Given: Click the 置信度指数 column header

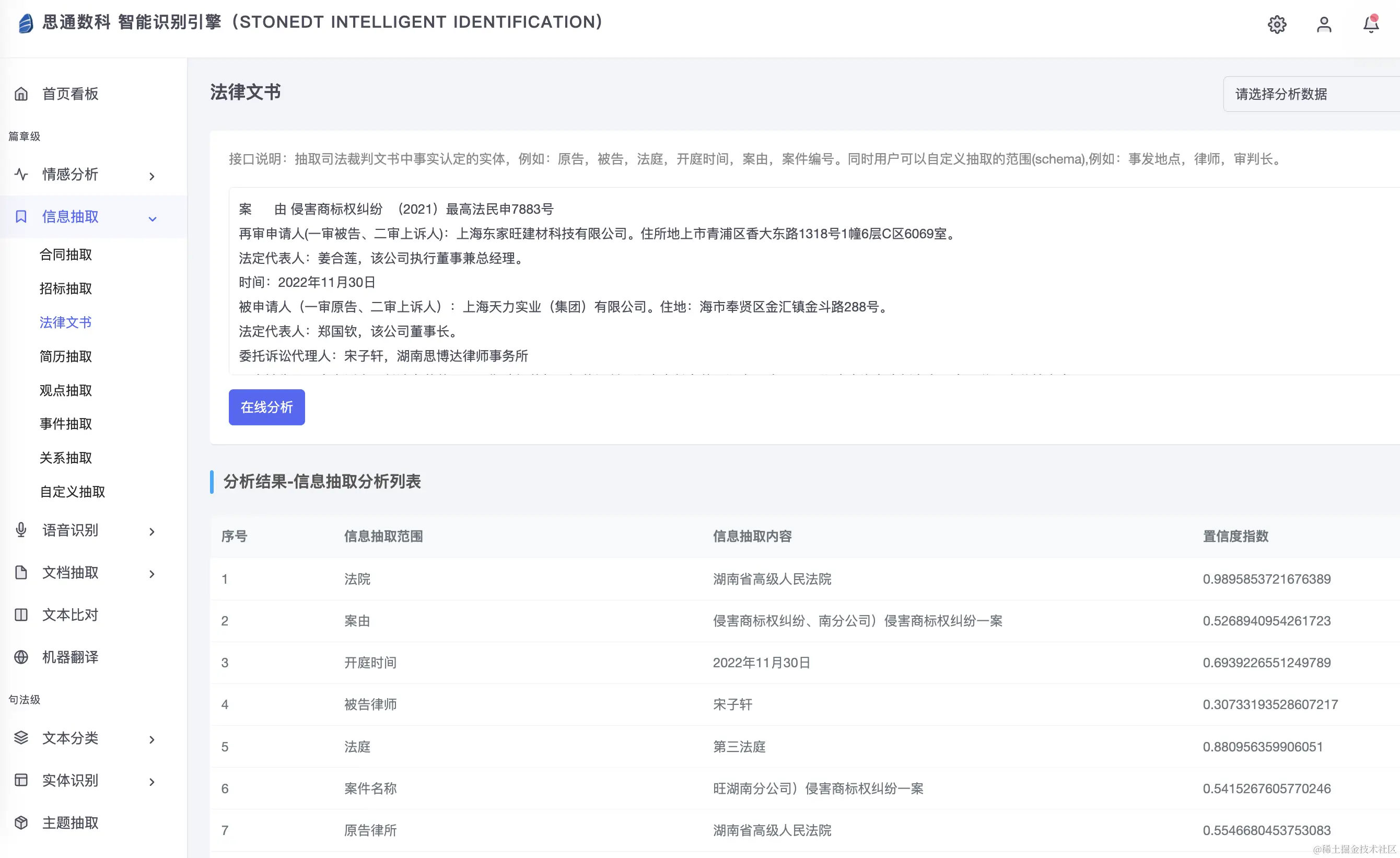Looking at the screenshot, I should click(x=1235, y=536).
